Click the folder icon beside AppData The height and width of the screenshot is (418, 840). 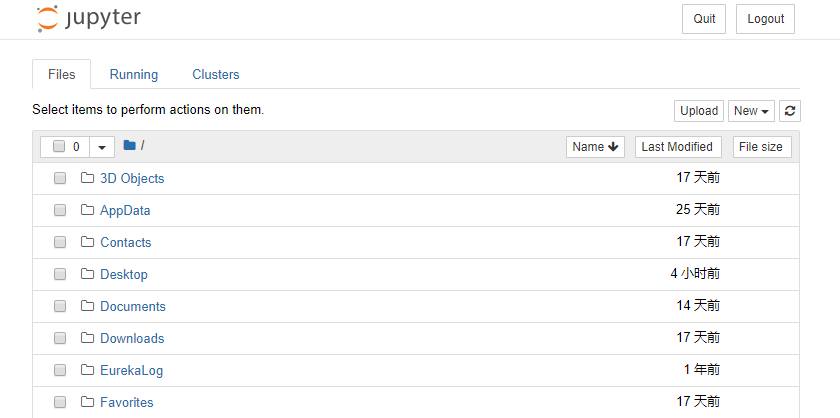point(87,210)
